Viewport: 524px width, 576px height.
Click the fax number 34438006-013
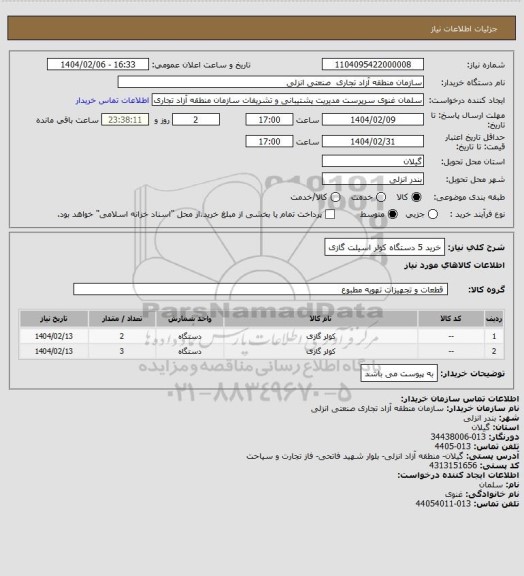[458, 437]
